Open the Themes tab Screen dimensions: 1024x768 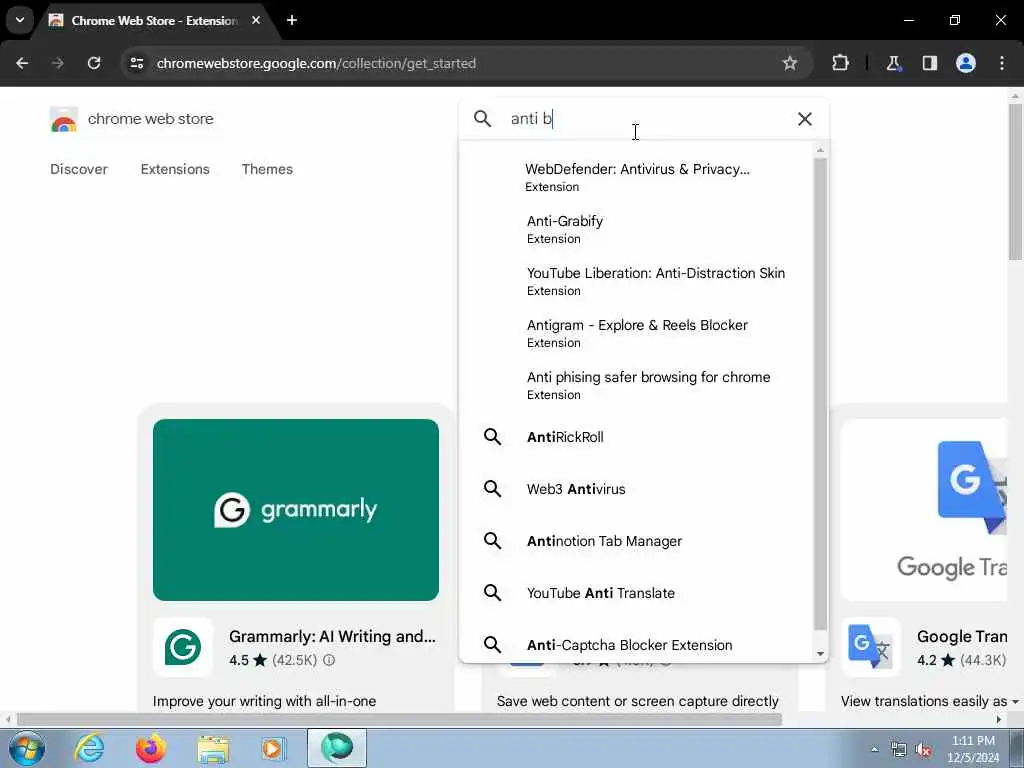(x=267, y=169)
